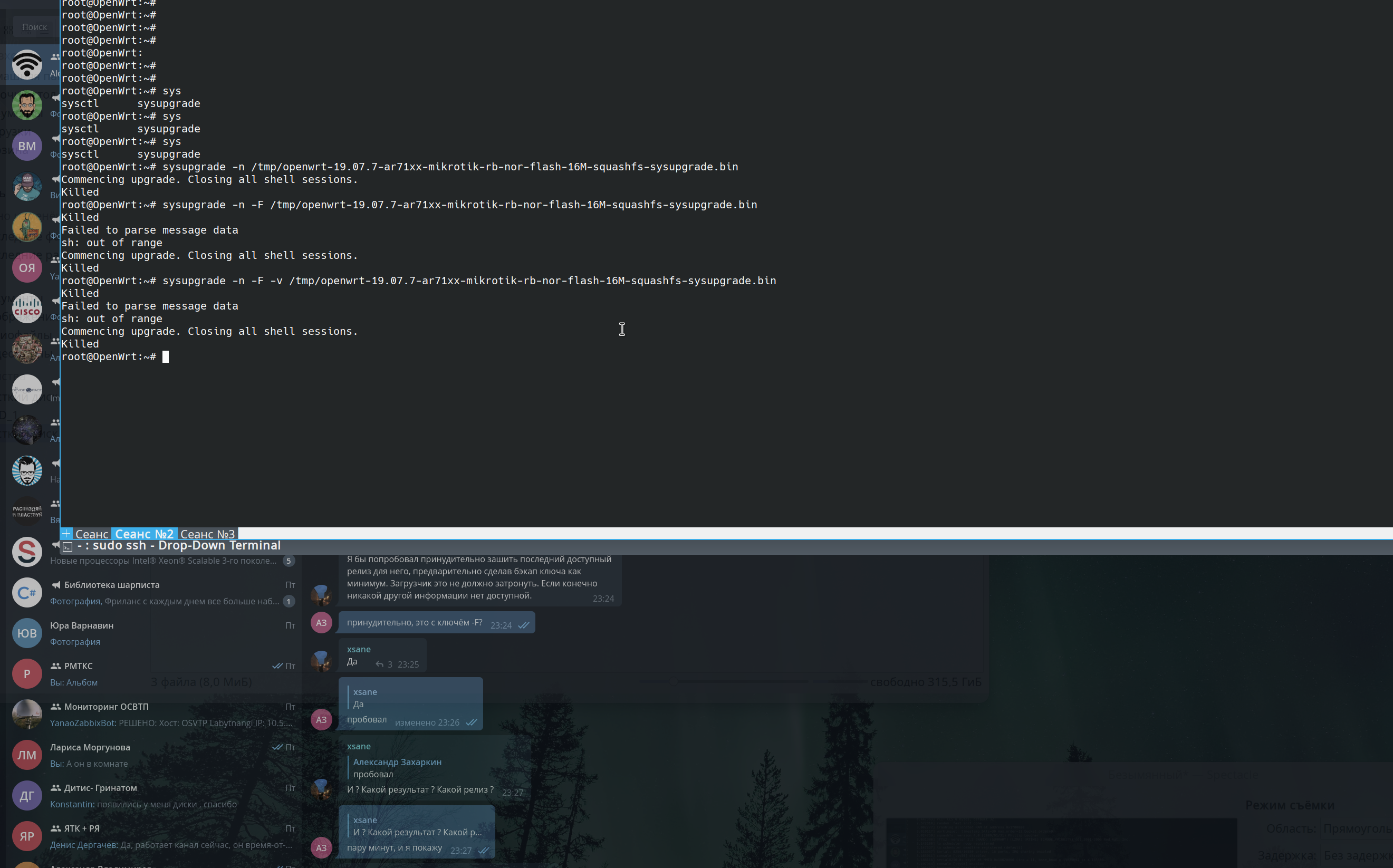Add a new terminal session with plus button

[66, 533]
